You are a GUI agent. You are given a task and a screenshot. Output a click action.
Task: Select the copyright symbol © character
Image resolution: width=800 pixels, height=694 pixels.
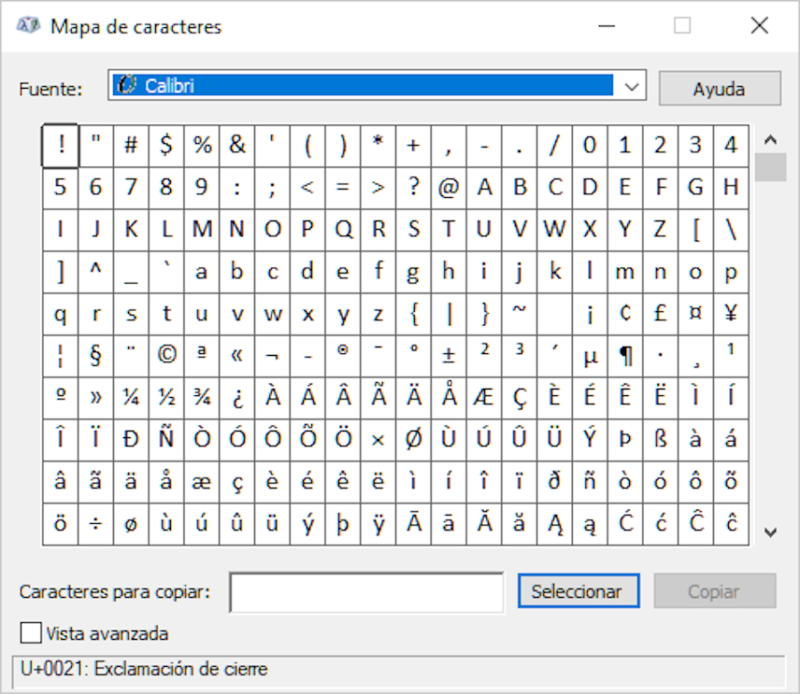166,354
